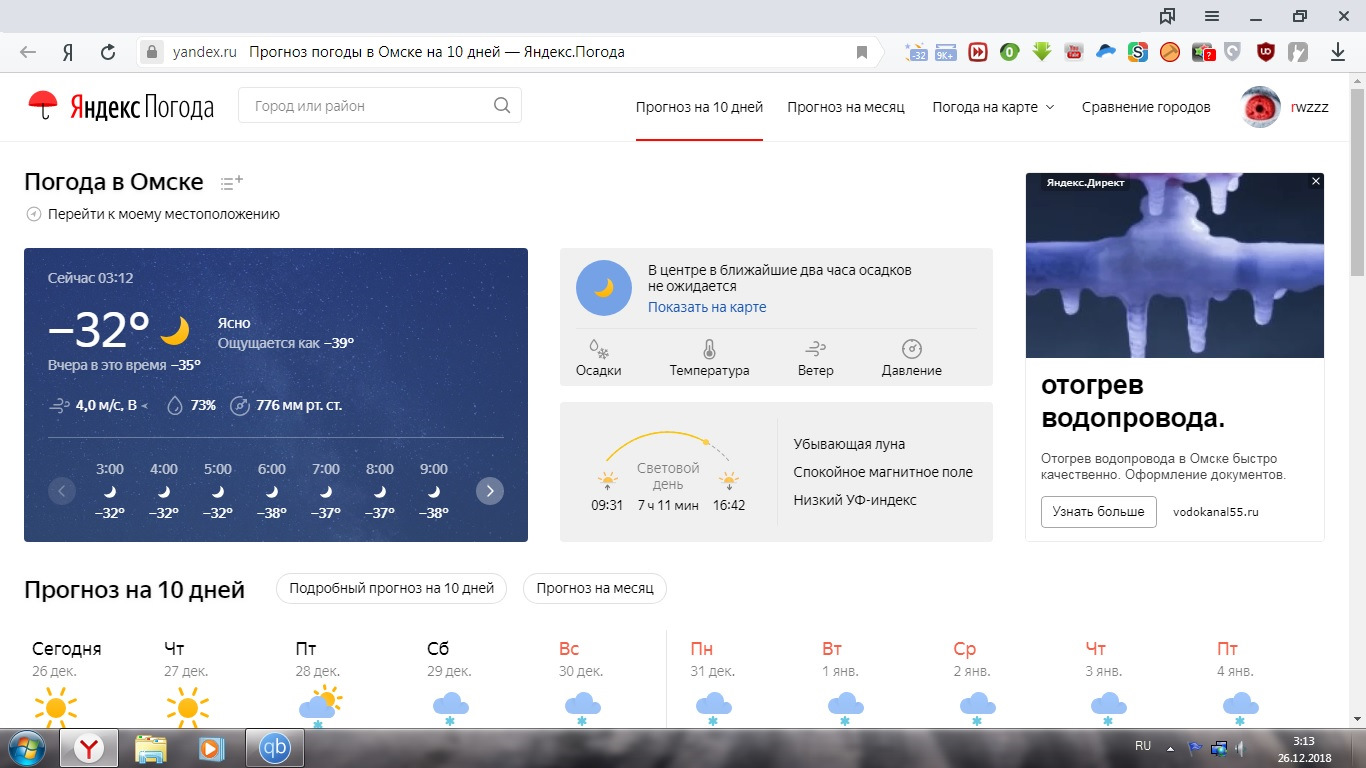
Task: Show the pressure map (Давление)
Action: tap(911, 358)
